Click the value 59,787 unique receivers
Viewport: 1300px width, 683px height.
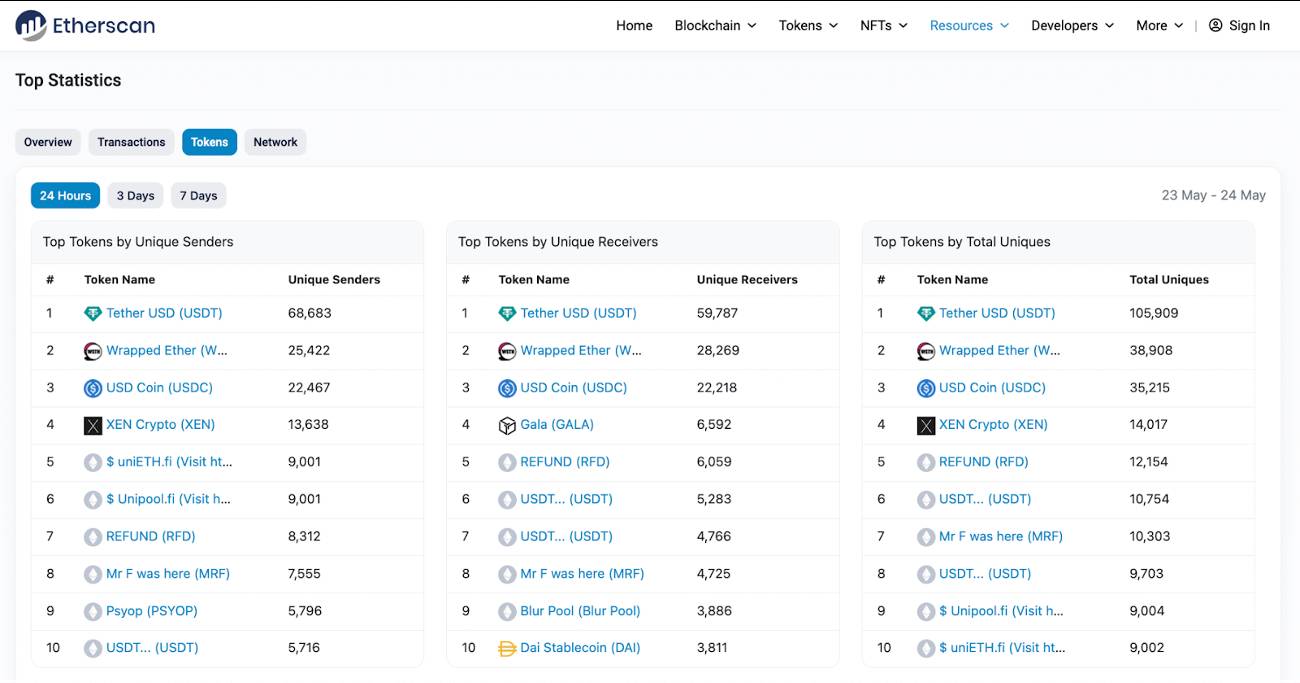717,313
